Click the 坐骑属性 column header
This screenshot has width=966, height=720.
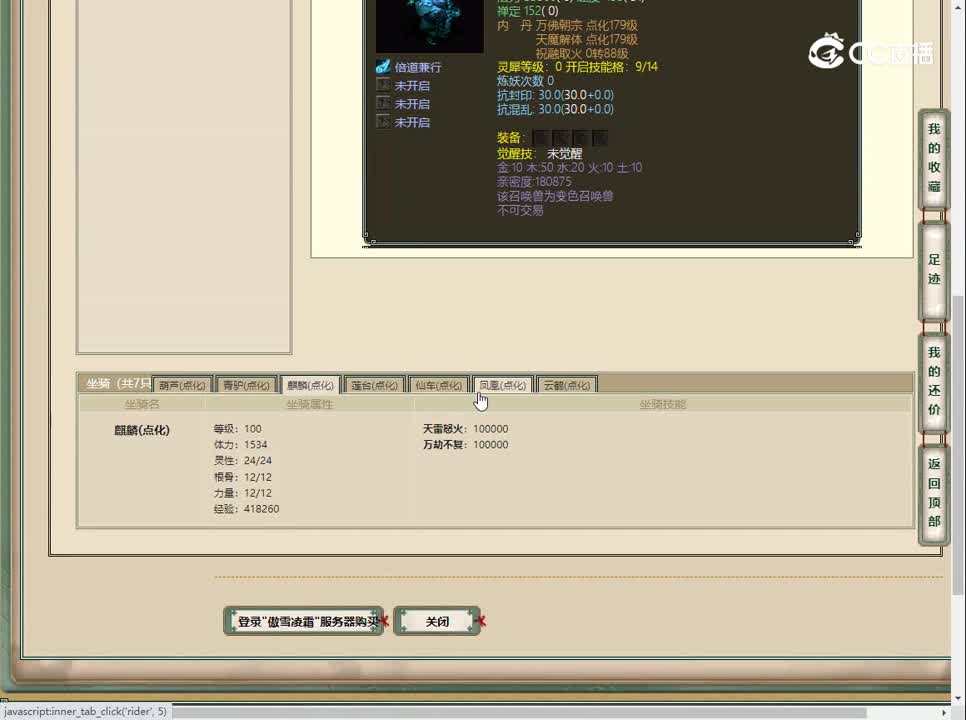coord(309,405)
